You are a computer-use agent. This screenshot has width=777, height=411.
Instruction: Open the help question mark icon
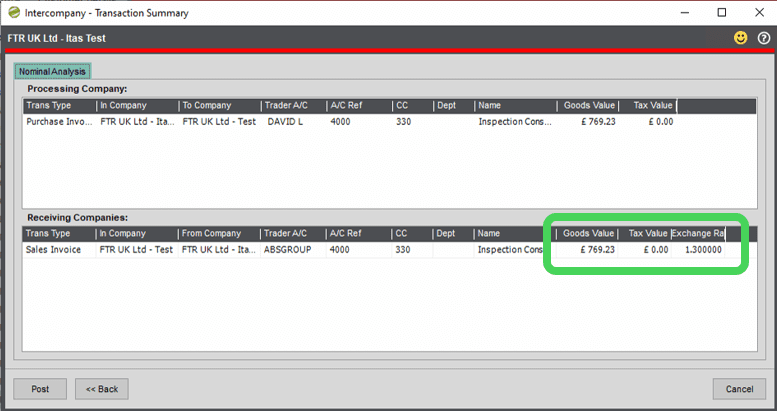coord(764,38)
